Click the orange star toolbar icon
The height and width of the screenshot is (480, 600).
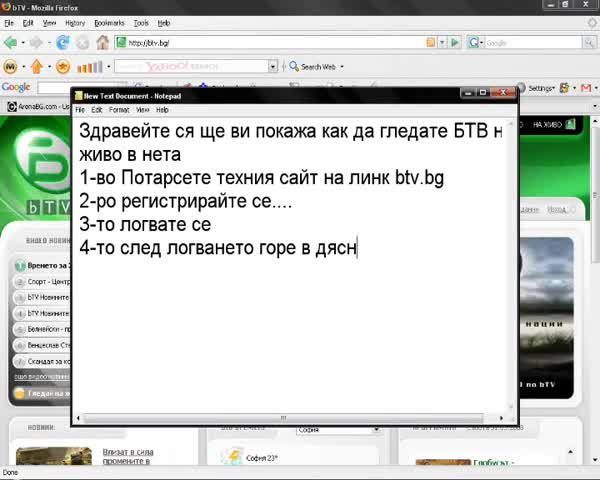[63, 67]
